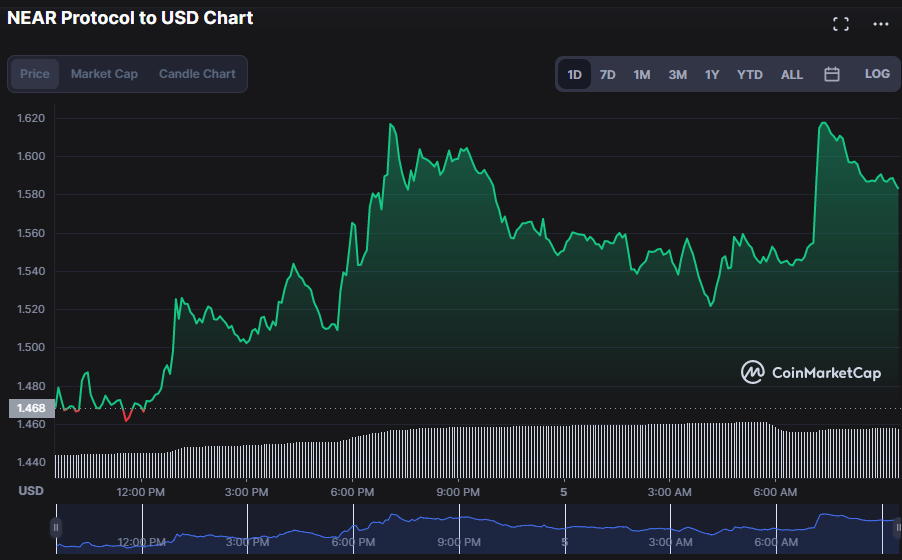Select the 7D time range
902x560 pixels.
608,74
